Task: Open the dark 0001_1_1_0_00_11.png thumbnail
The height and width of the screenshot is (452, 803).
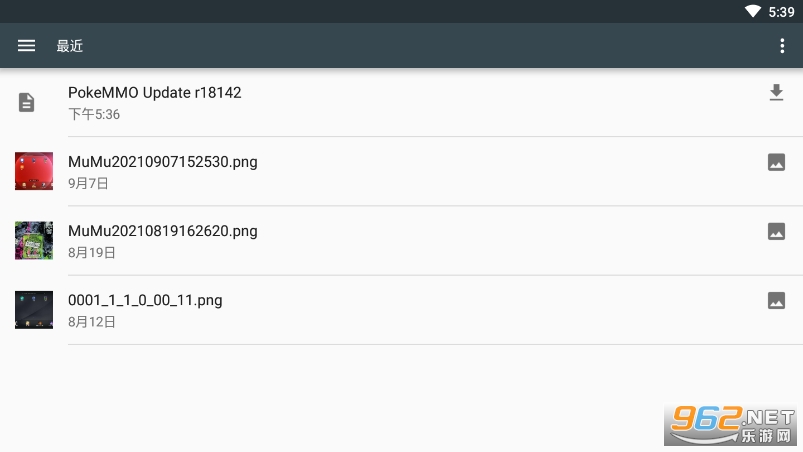Action: pos(34,310)
